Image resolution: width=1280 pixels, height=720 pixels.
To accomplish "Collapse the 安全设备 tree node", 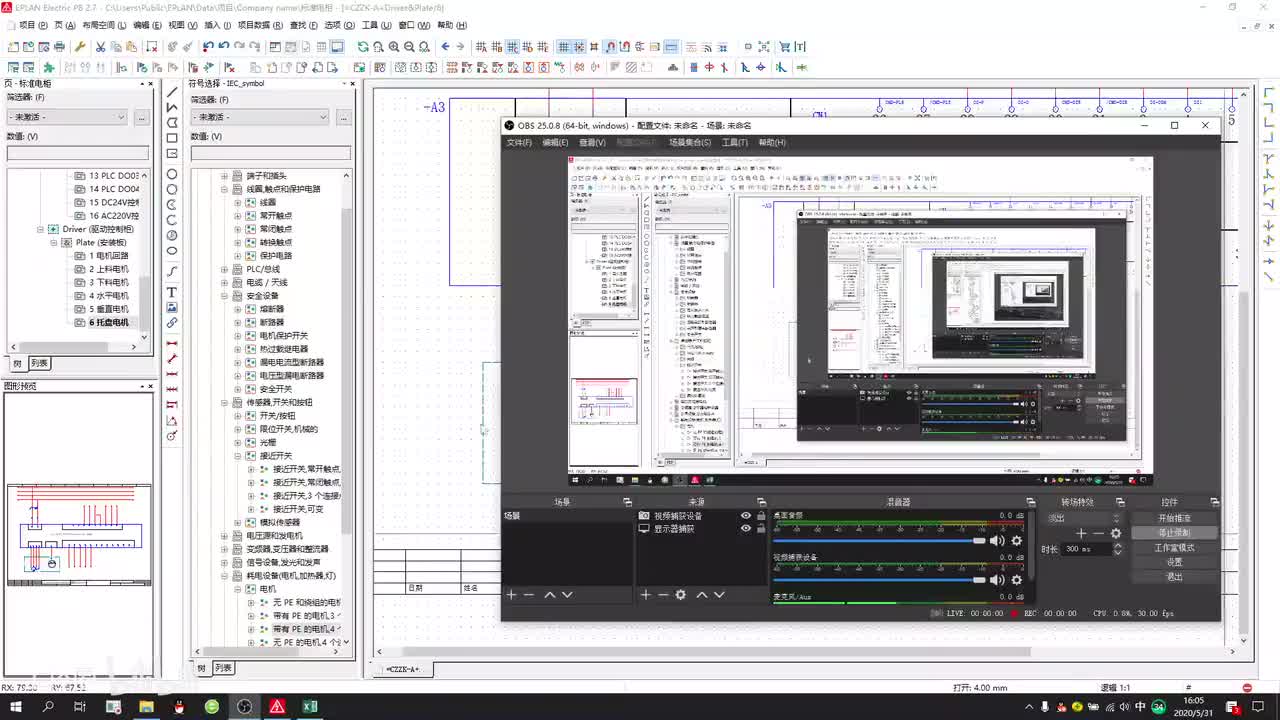I will [x=225, y=296].
